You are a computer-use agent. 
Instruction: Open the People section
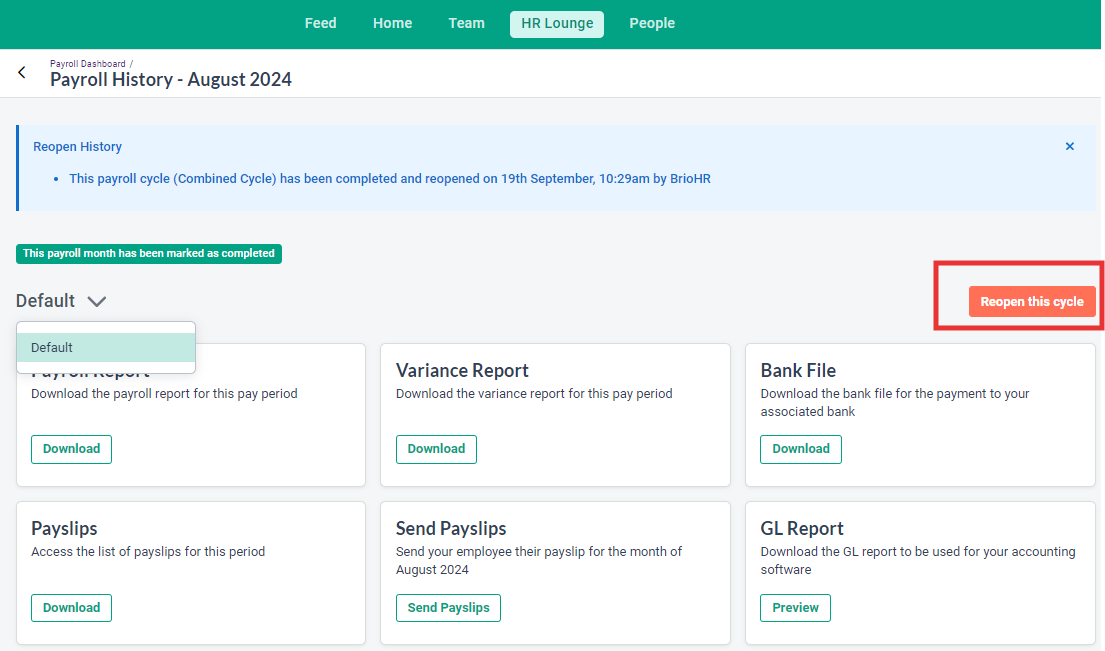pos(651,22)
